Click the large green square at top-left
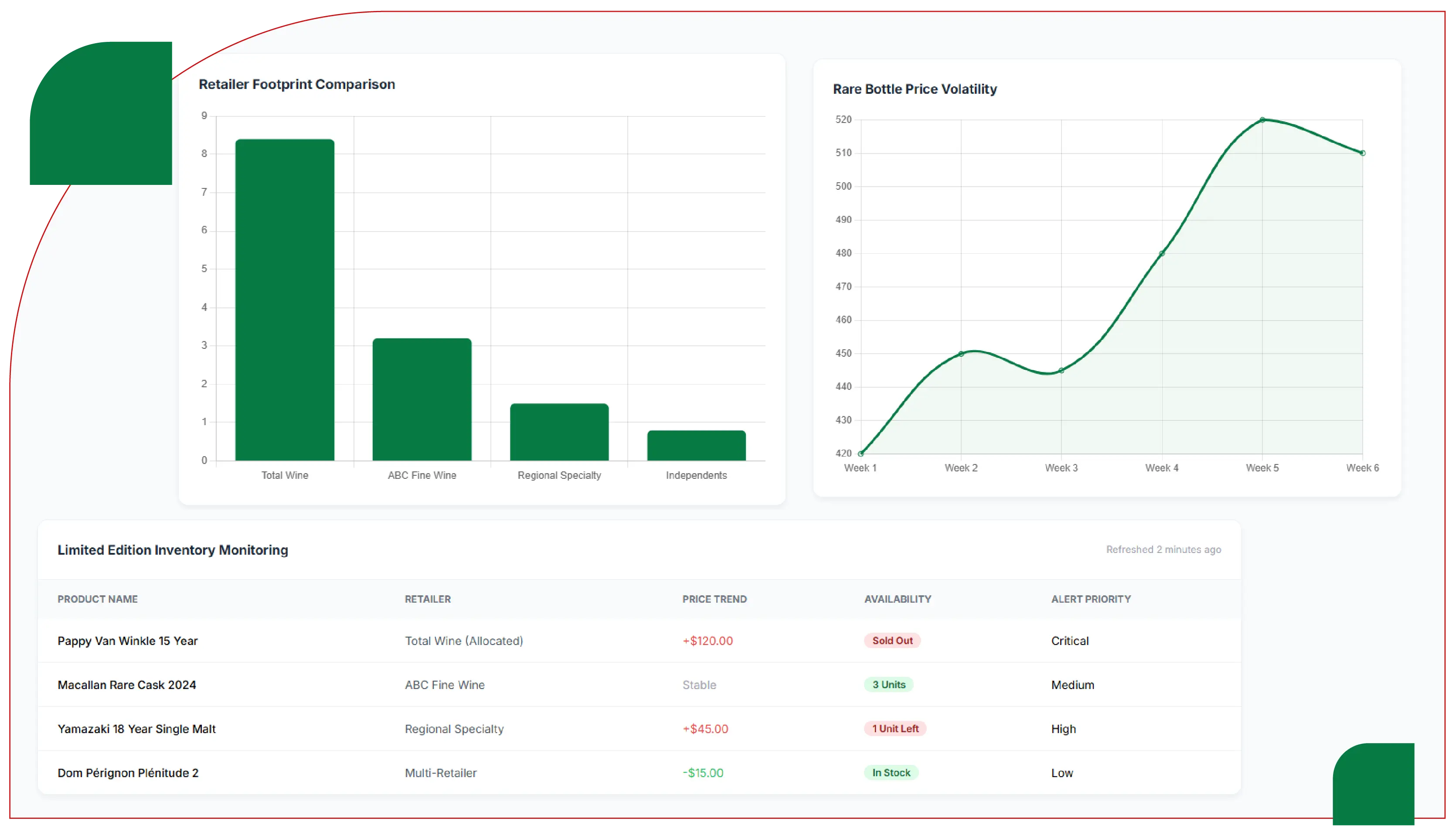Image resolution: width=1456 pixels, height=829 pixels. (101, 113)
